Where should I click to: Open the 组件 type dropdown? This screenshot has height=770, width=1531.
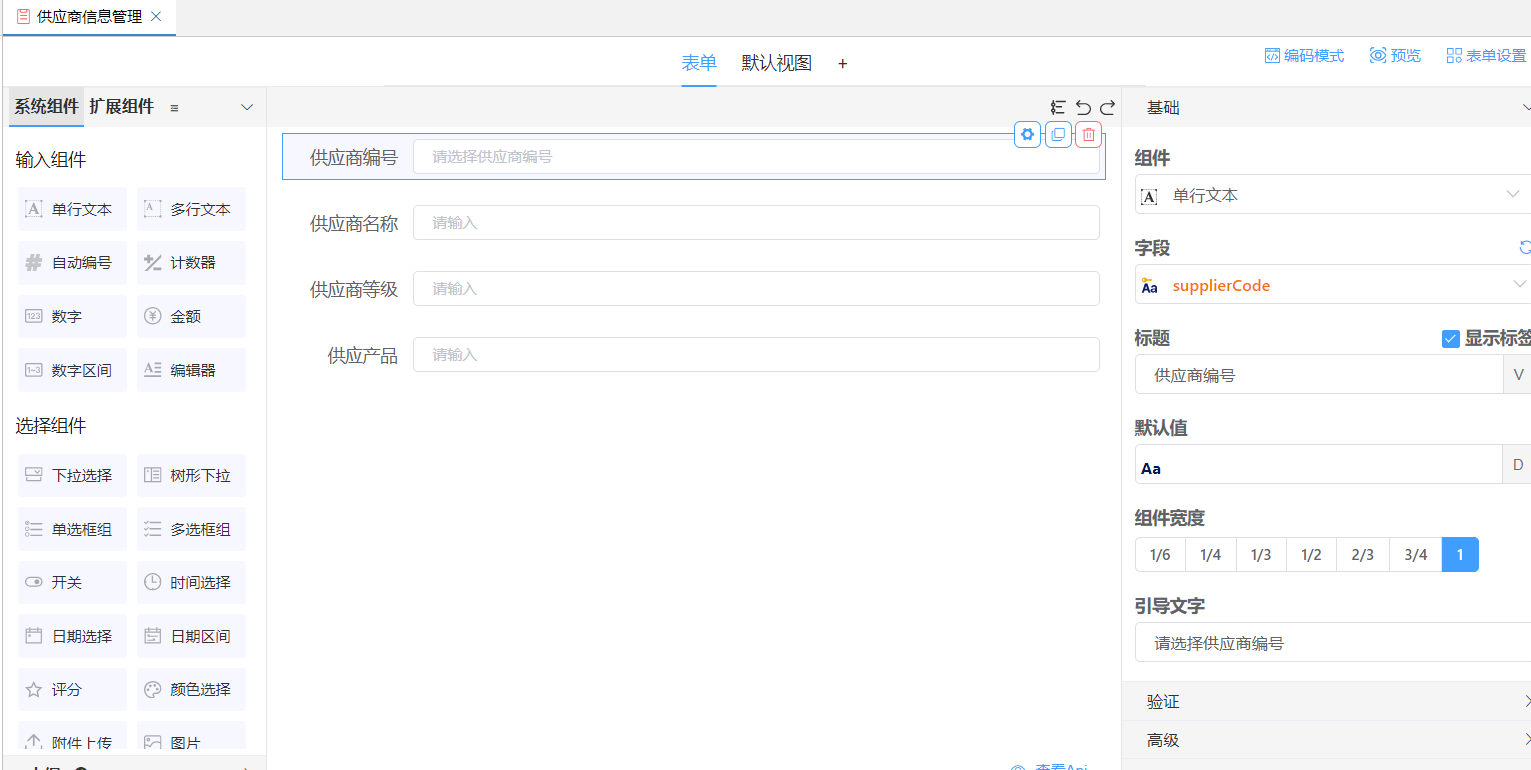[1330, 195]
